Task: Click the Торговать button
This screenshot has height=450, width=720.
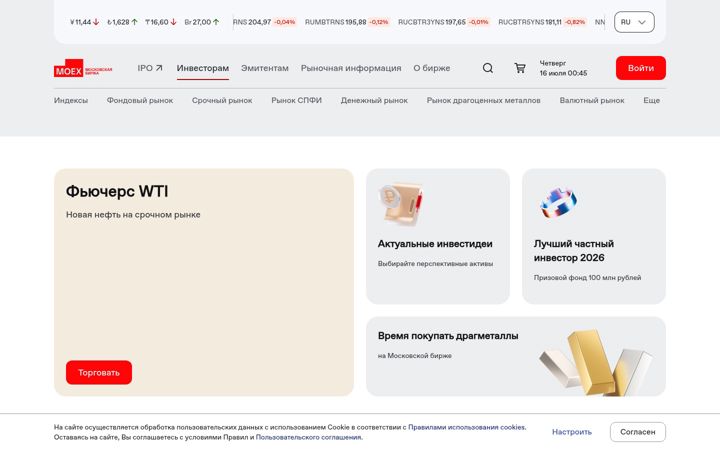Action: pos(99,372)
